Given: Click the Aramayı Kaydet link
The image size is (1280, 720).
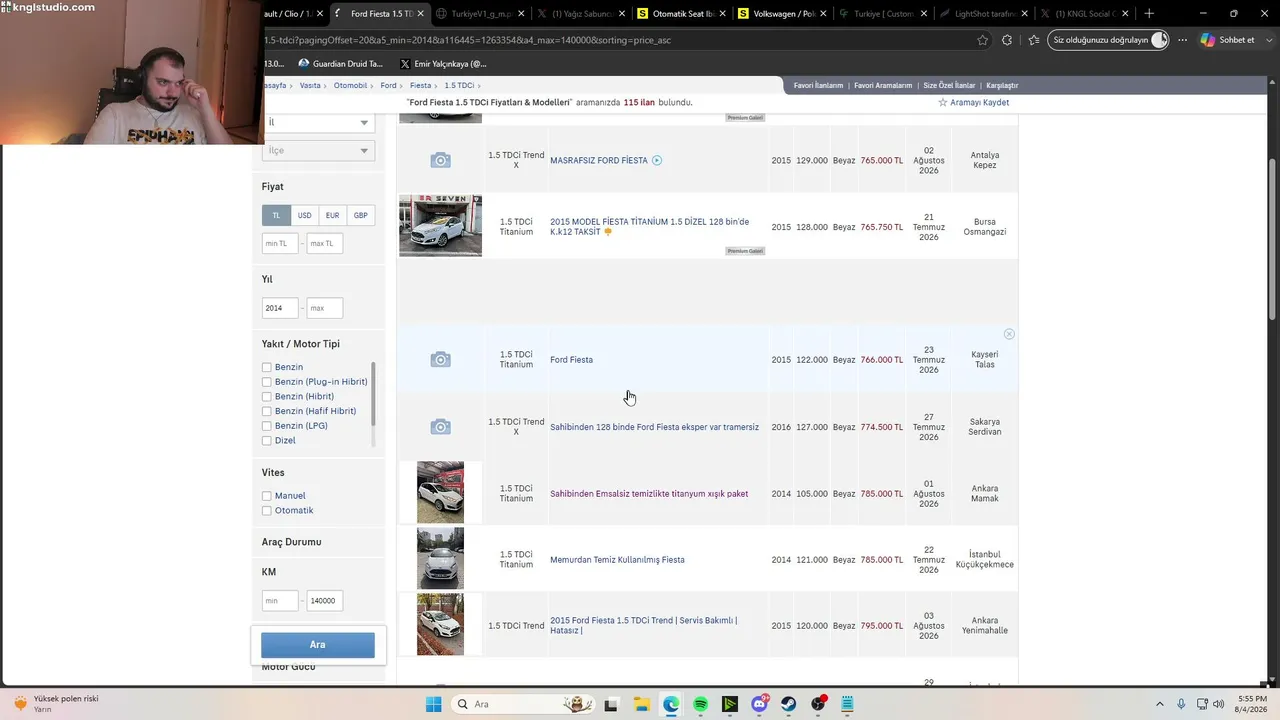Looking at the screenshot, I should [x=979, y=102].
